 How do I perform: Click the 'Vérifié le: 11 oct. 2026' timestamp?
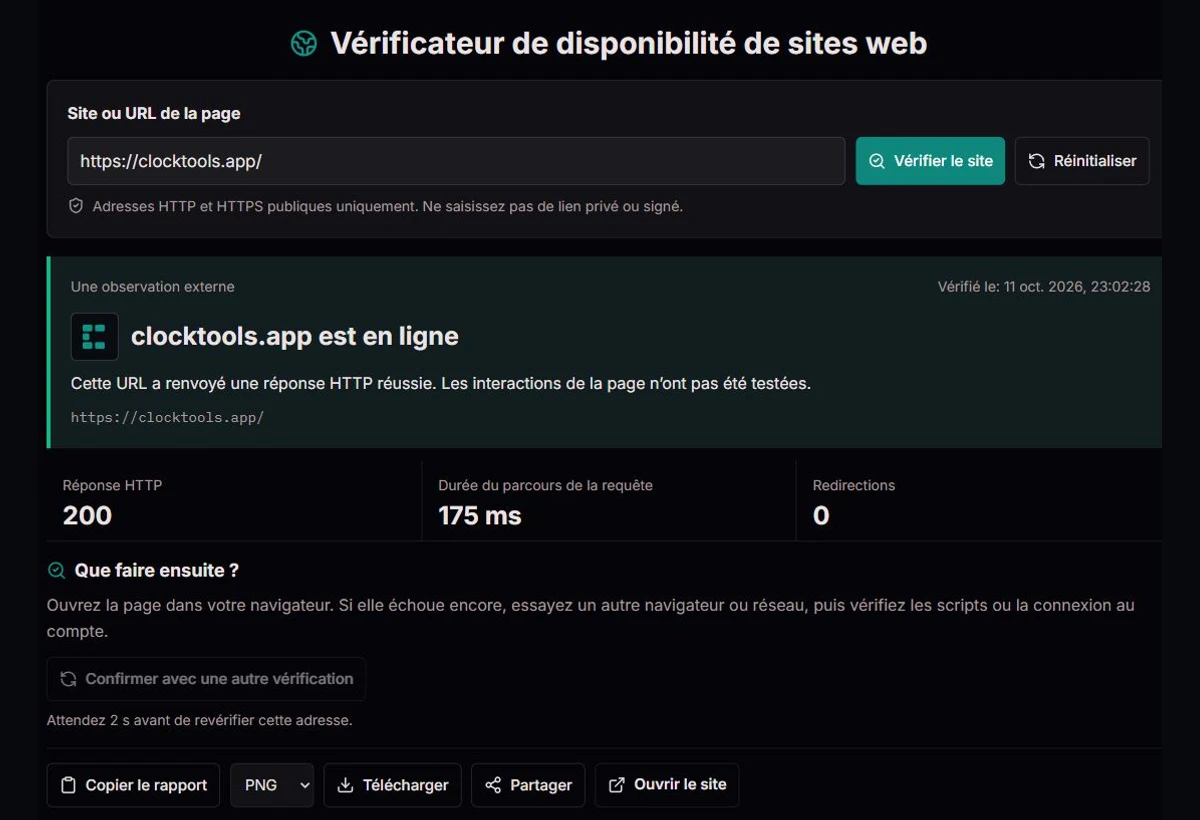(x=1044, y=287)
